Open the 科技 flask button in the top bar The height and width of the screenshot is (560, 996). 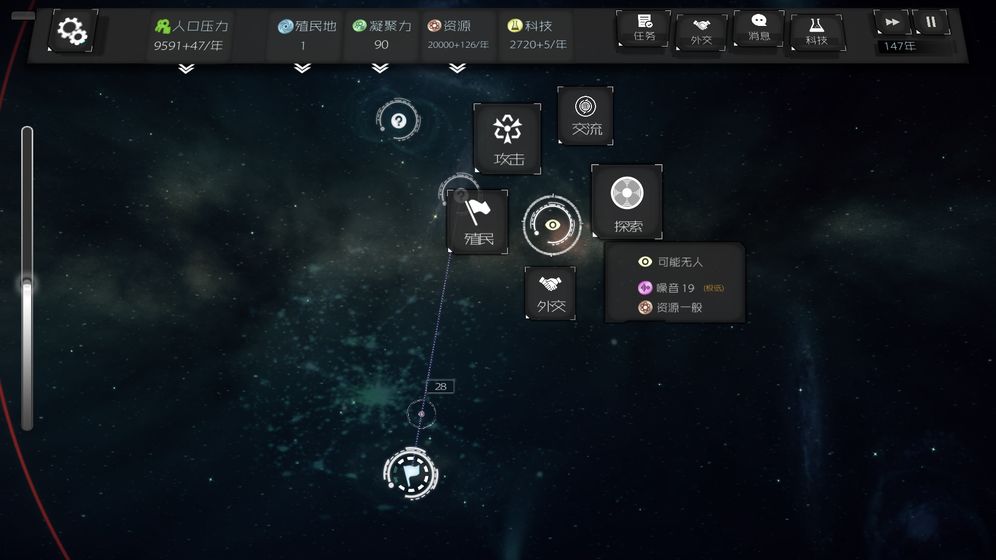816,30
